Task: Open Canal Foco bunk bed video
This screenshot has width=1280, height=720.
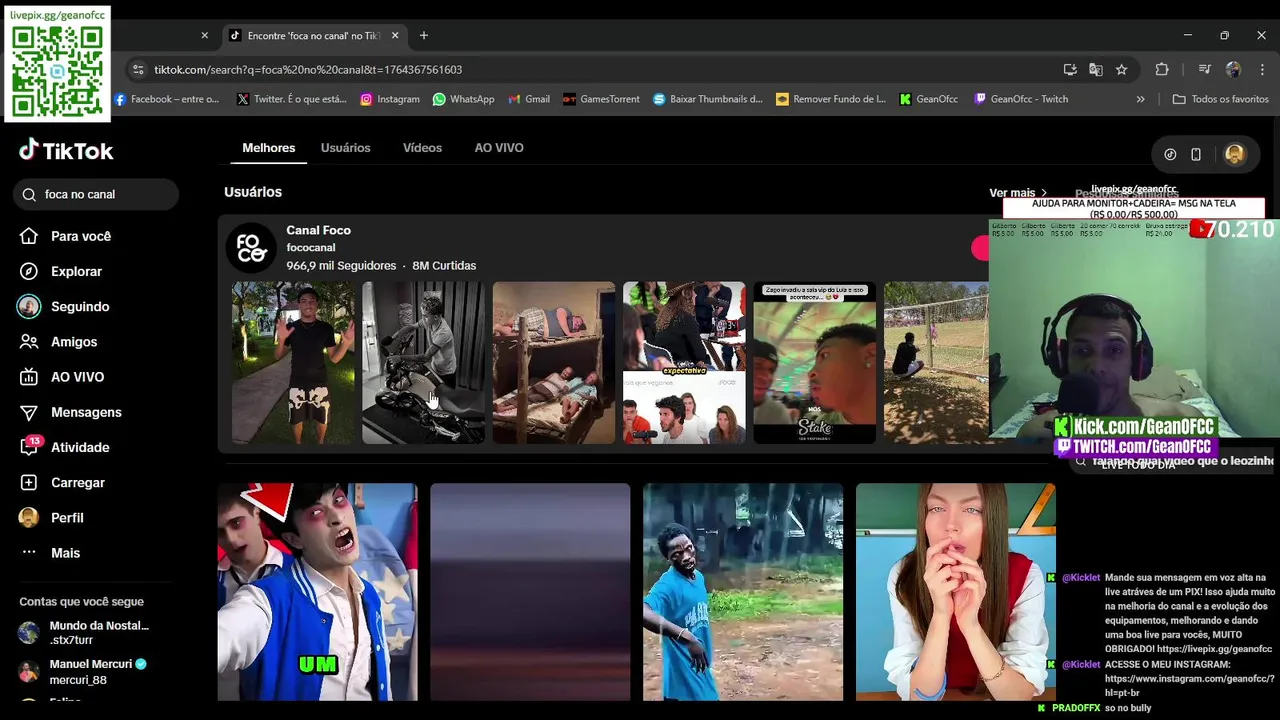Action: 554,362
